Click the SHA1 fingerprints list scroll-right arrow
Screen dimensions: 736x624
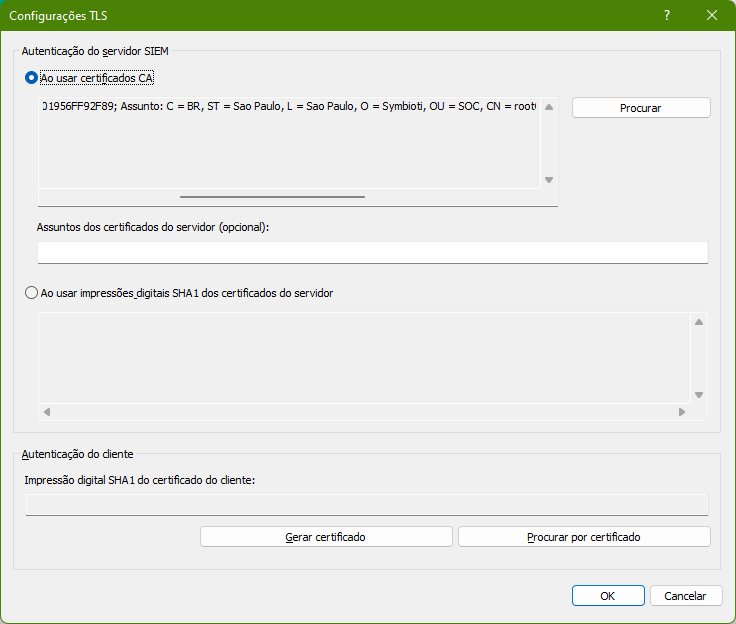(682, 412)
